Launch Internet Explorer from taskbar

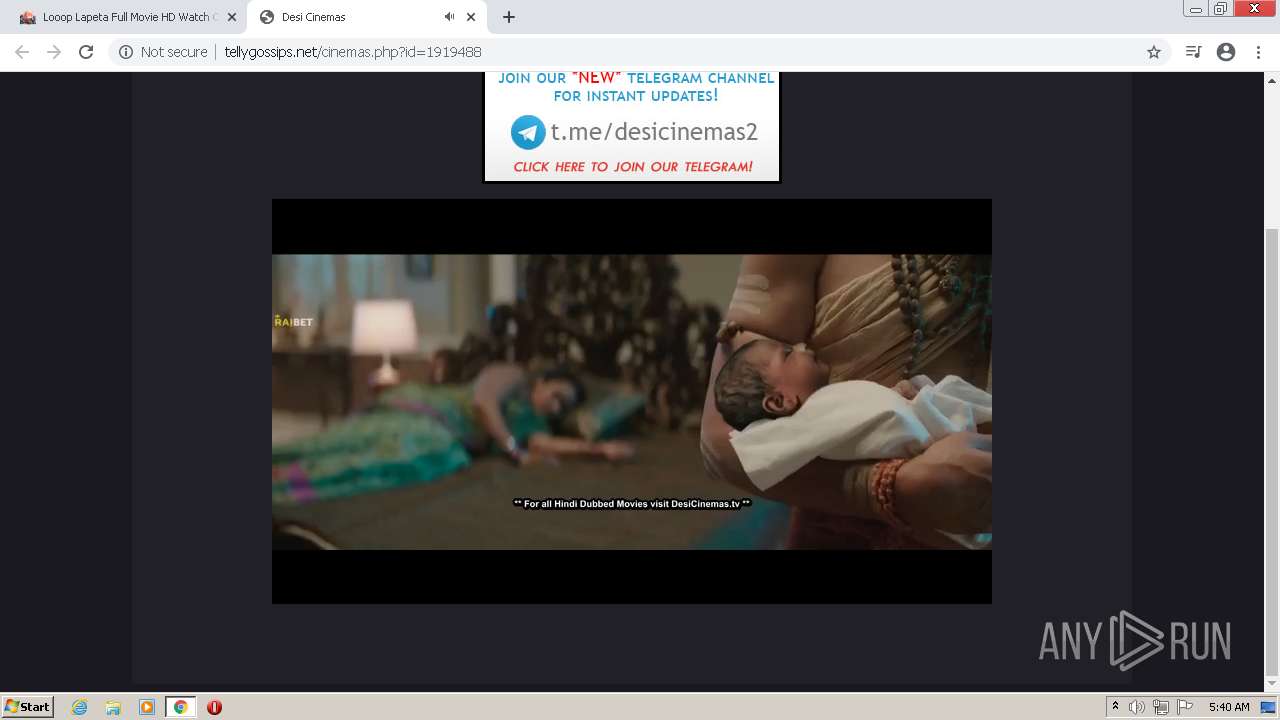[80, 707]
